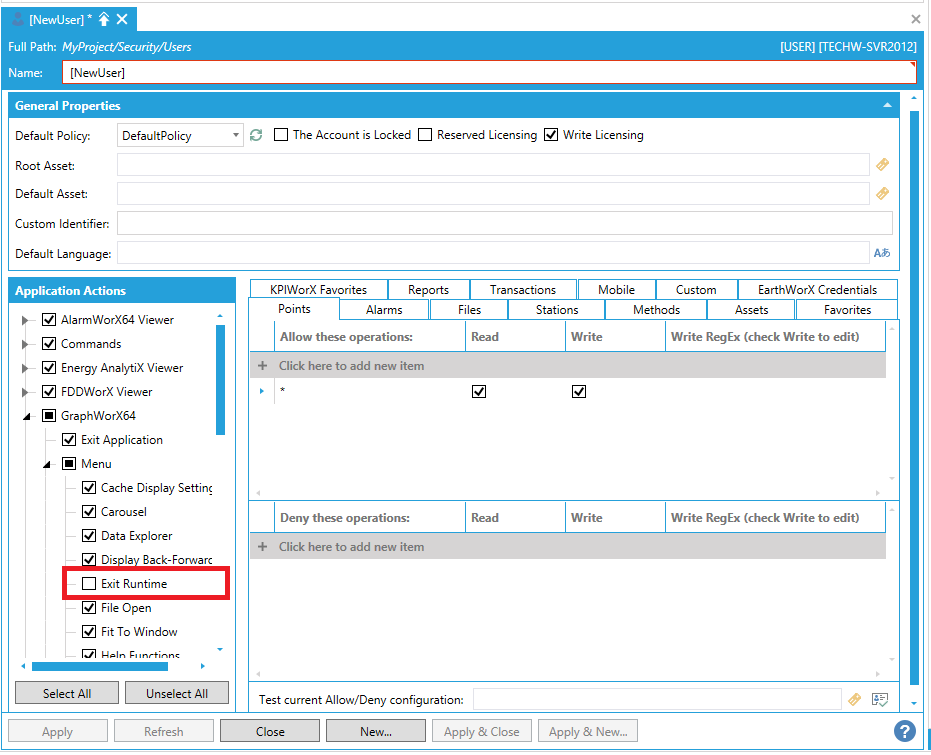Open the Default Language picker icon
Viewport: 931px width, 755px height.
(x=882, y=253)
